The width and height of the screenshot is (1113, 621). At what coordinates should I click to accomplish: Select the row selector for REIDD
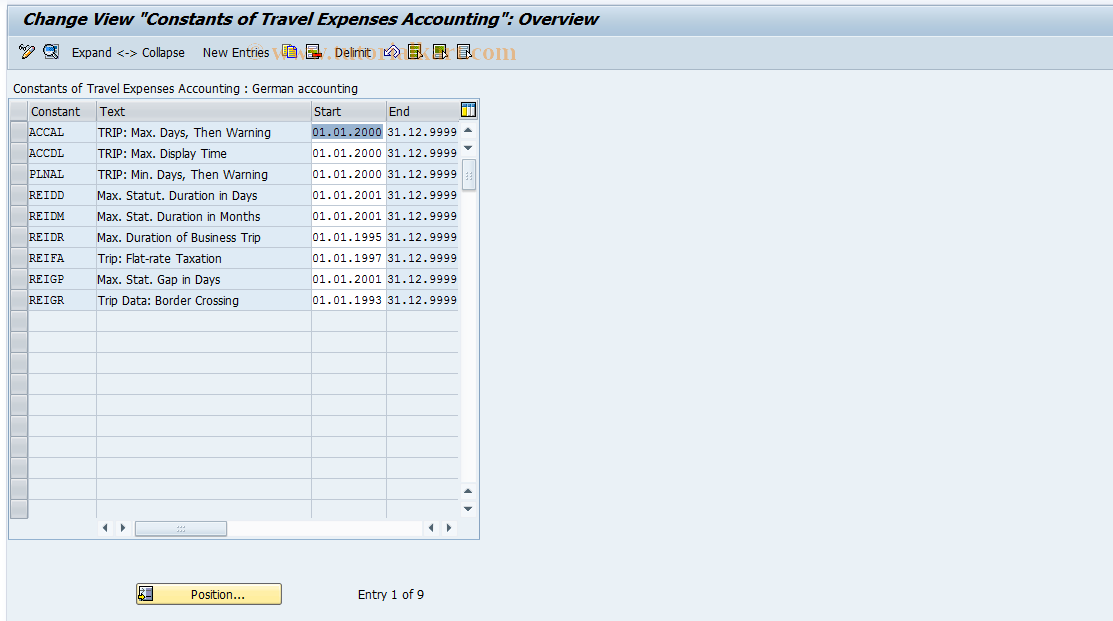[18, 195]
